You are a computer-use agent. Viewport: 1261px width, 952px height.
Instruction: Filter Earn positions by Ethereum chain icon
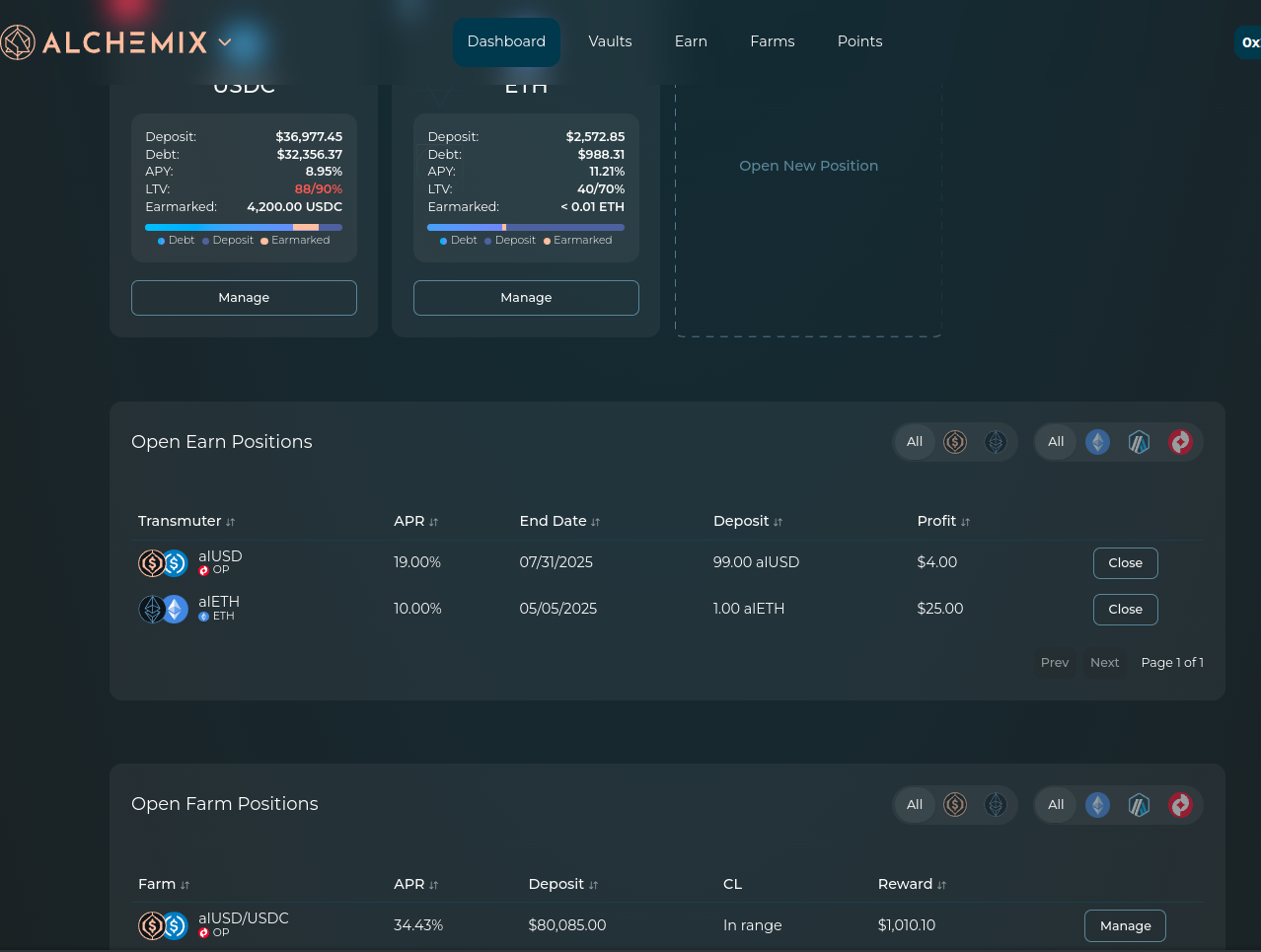pyautogui.click(x=1097, y=442)
